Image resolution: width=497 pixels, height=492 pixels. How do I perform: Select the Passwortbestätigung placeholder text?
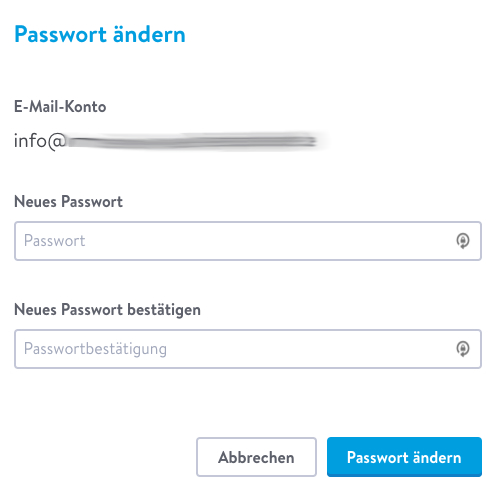[x=95, y=349]
